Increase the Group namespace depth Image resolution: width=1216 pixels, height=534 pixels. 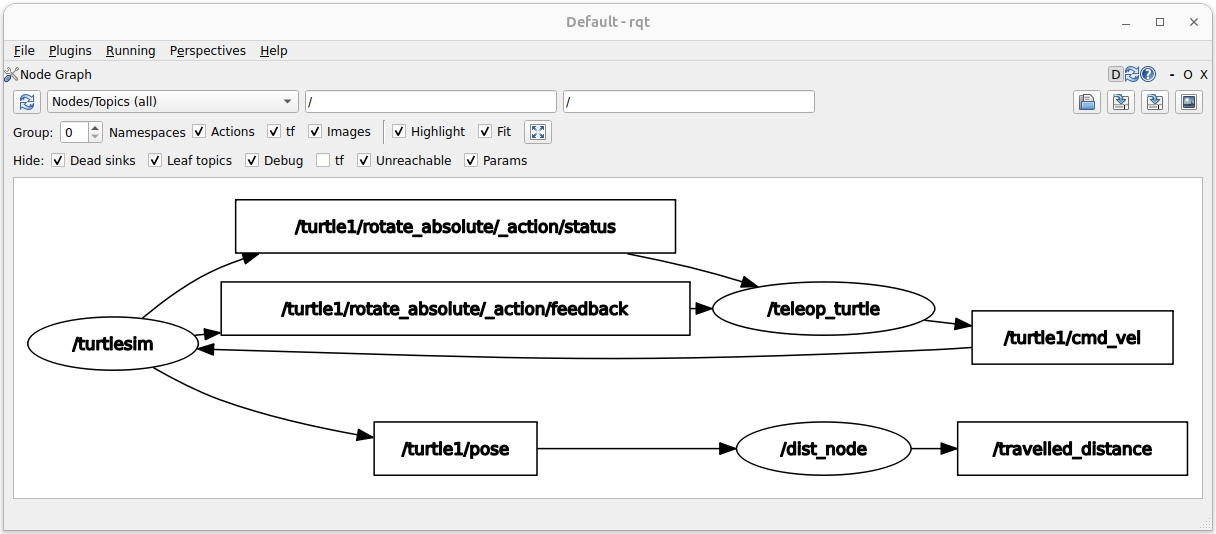coord(95,127)
